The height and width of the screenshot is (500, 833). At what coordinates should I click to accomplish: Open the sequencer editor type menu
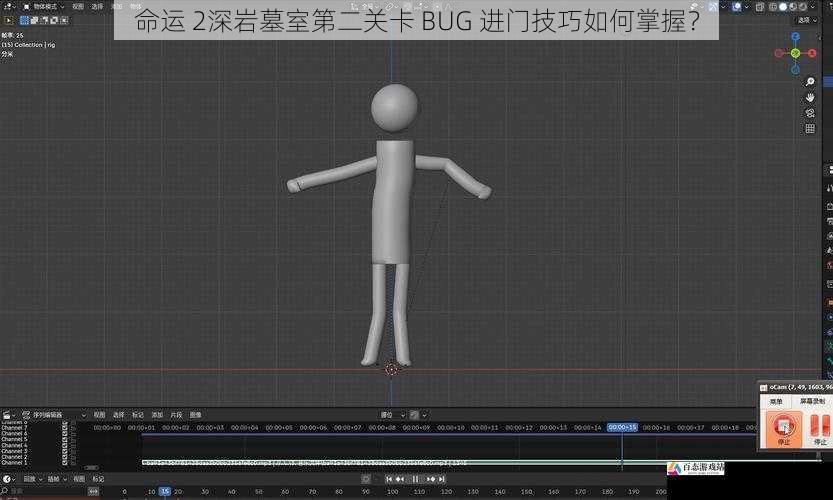pos(9,415)
